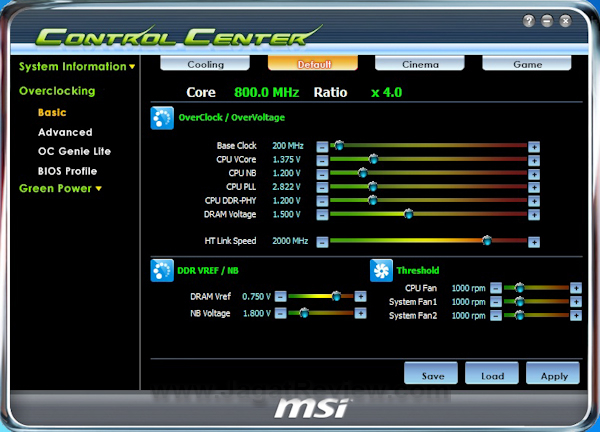This screenshot has width=600, height=432.
Task: Click the DDR VREF / NB section icon
Action: 162,271
